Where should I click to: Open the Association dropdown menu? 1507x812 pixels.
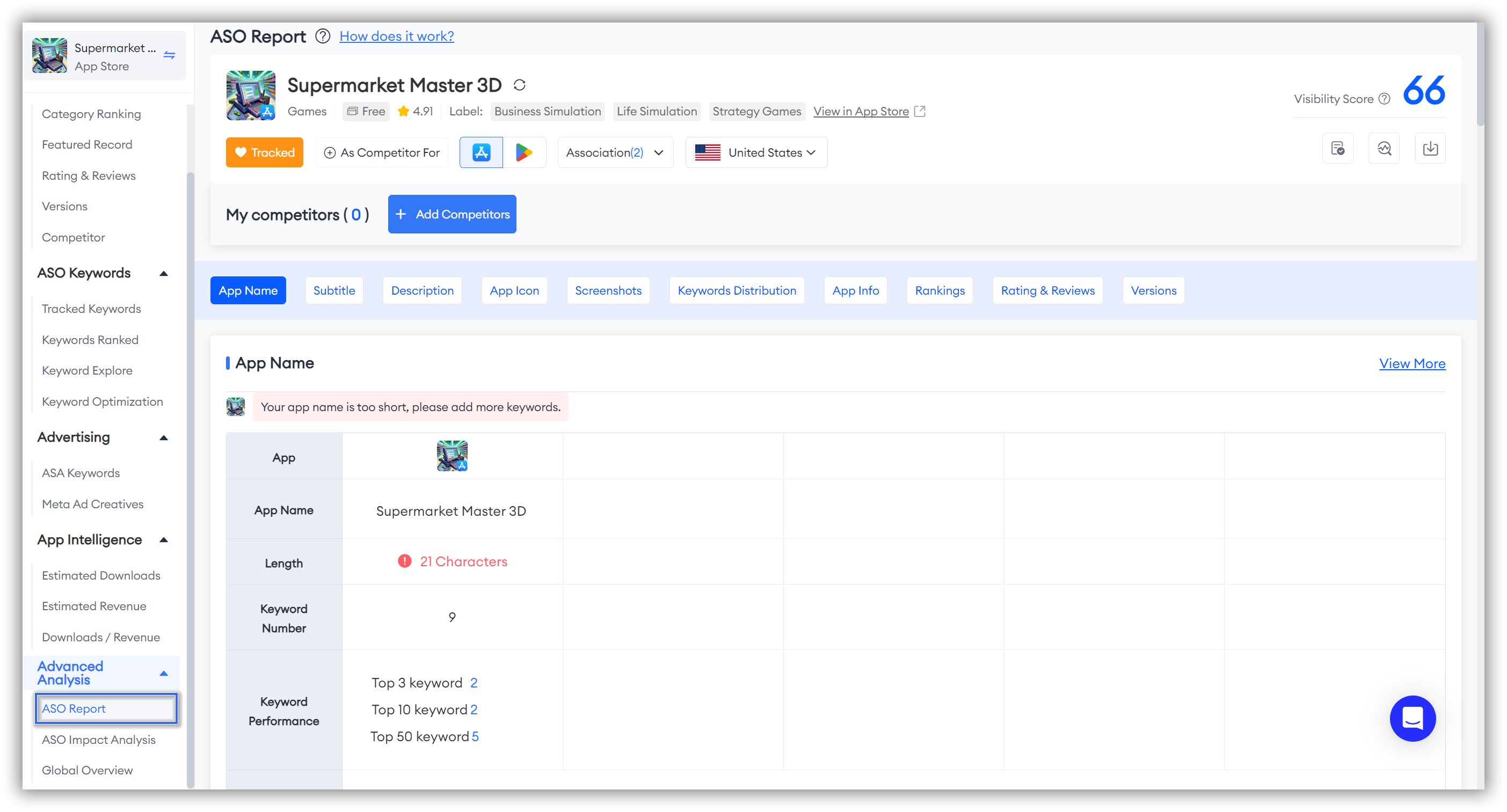coord(614,152)
